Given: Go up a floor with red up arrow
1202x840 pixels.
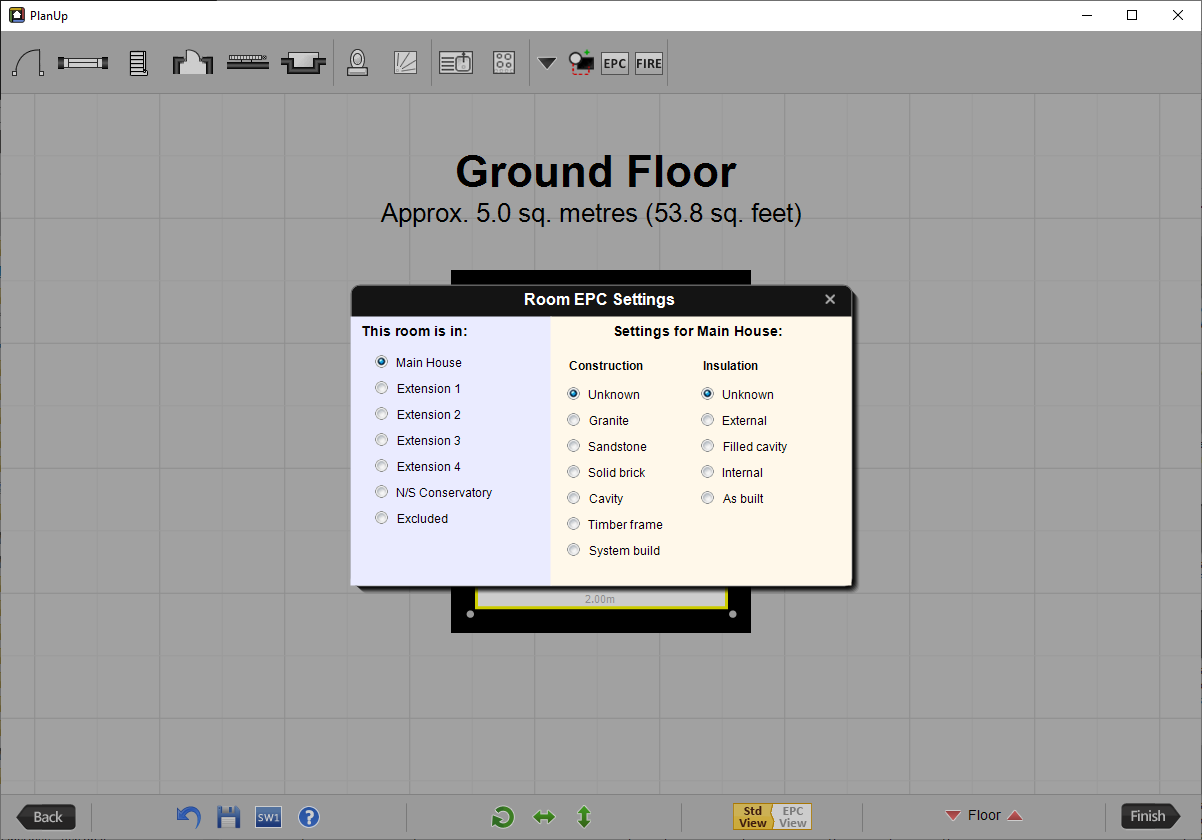Looking at the screenshot, I should pos(1015,816).
